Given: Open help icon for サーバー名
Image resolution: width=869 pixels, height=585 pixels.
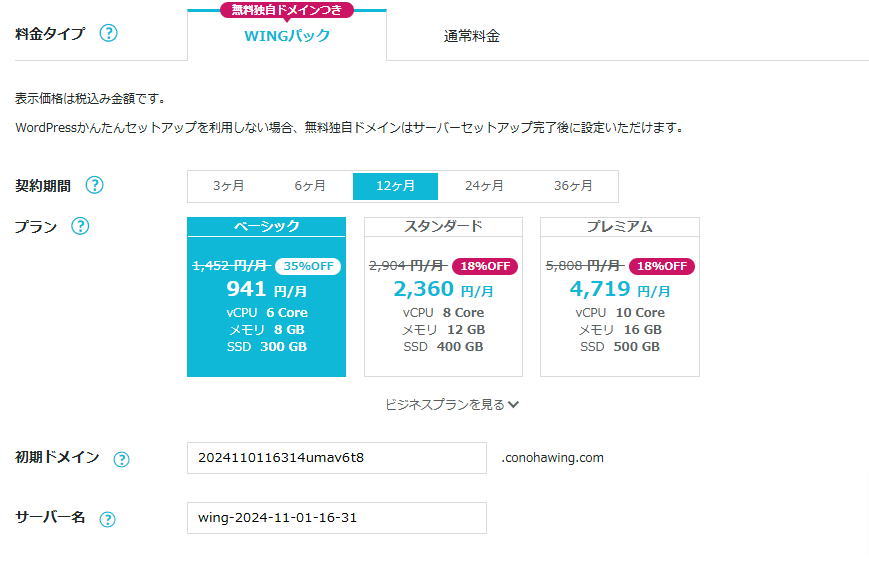Looking at the screenshot, I should [x=107, y=519].
